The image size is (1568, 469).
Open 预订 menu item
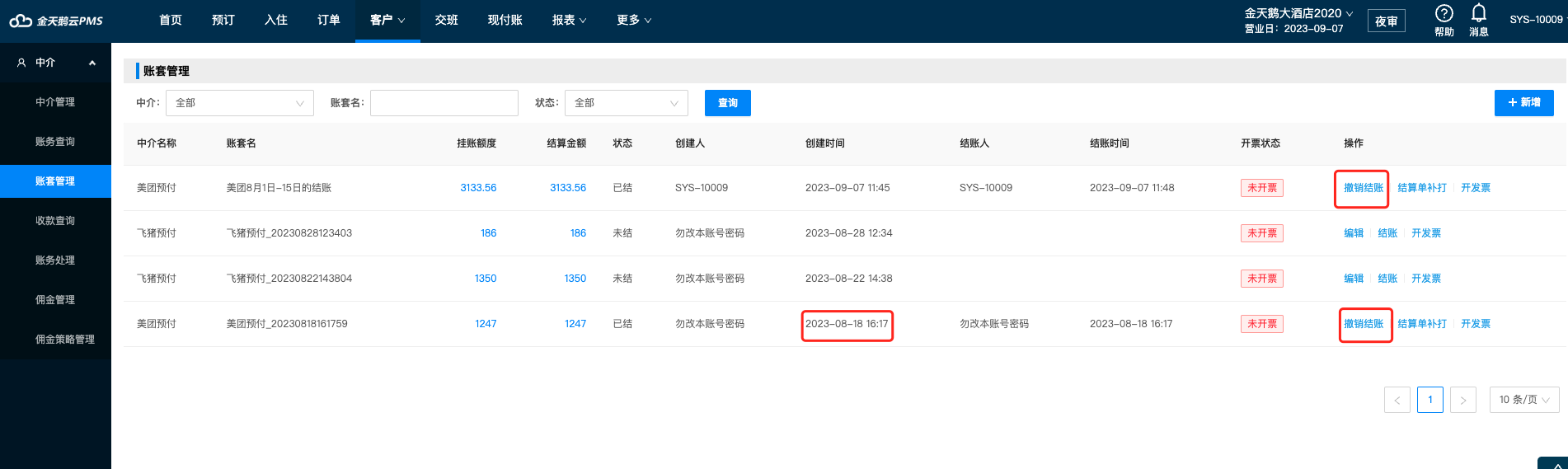[223, 20]
